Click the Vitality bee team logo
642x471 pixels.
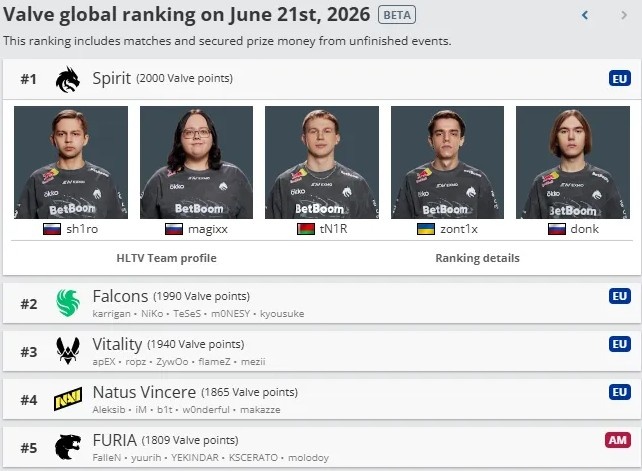(x=68, y=351)
